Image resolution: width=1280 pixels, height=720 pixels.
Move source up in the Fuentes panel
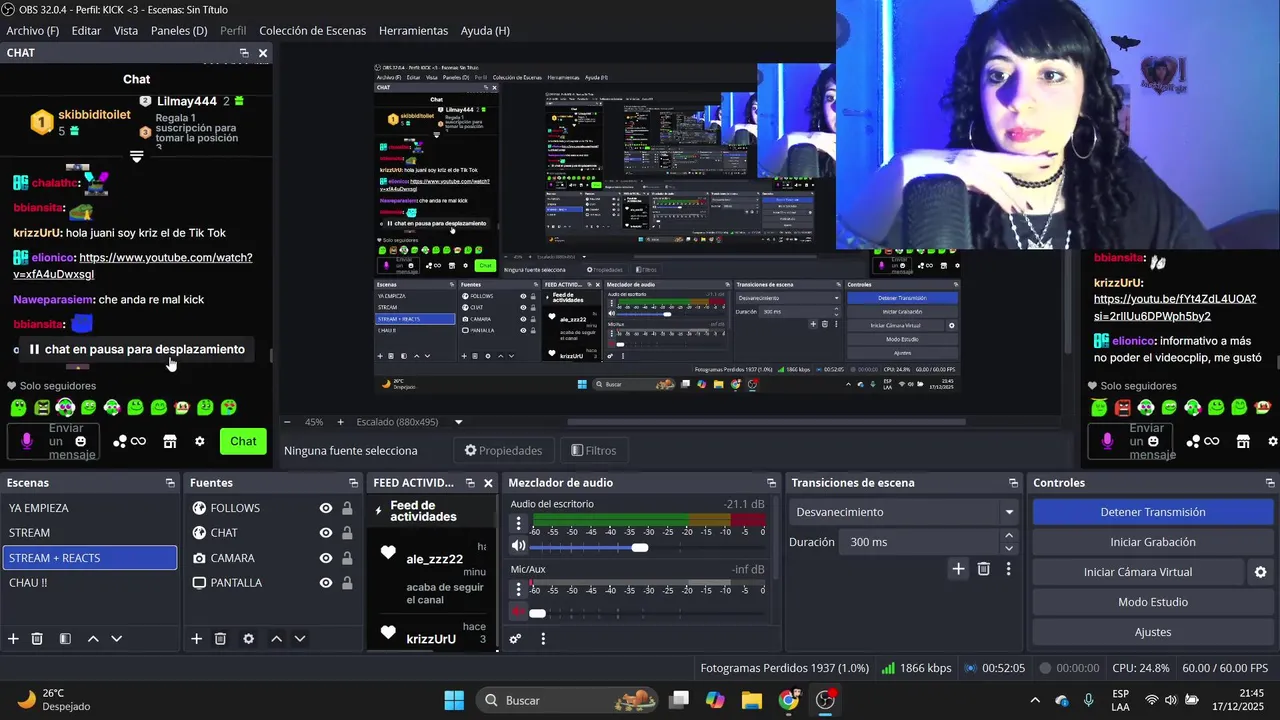(276, 639)
